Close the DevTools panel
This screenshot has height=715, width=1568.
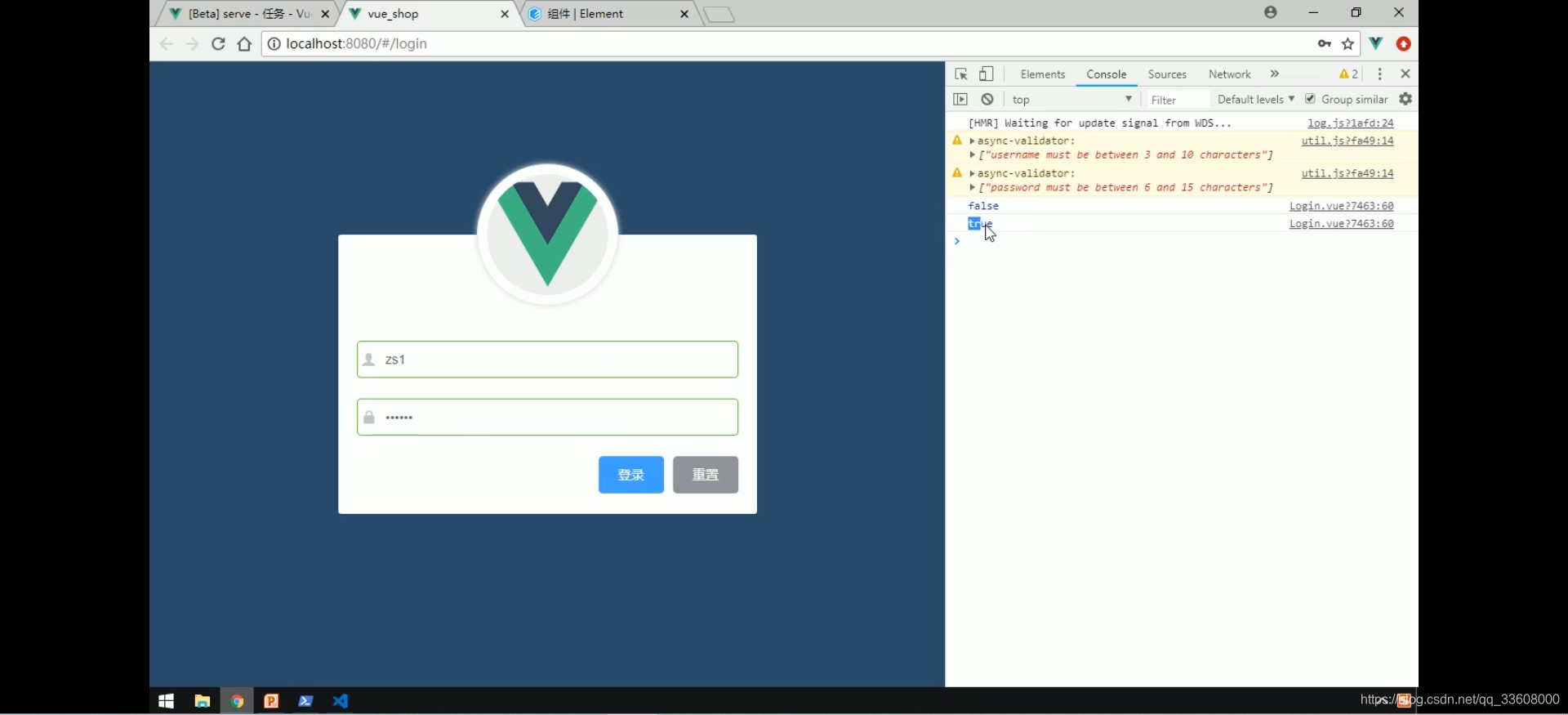[x=1405, y=74]
